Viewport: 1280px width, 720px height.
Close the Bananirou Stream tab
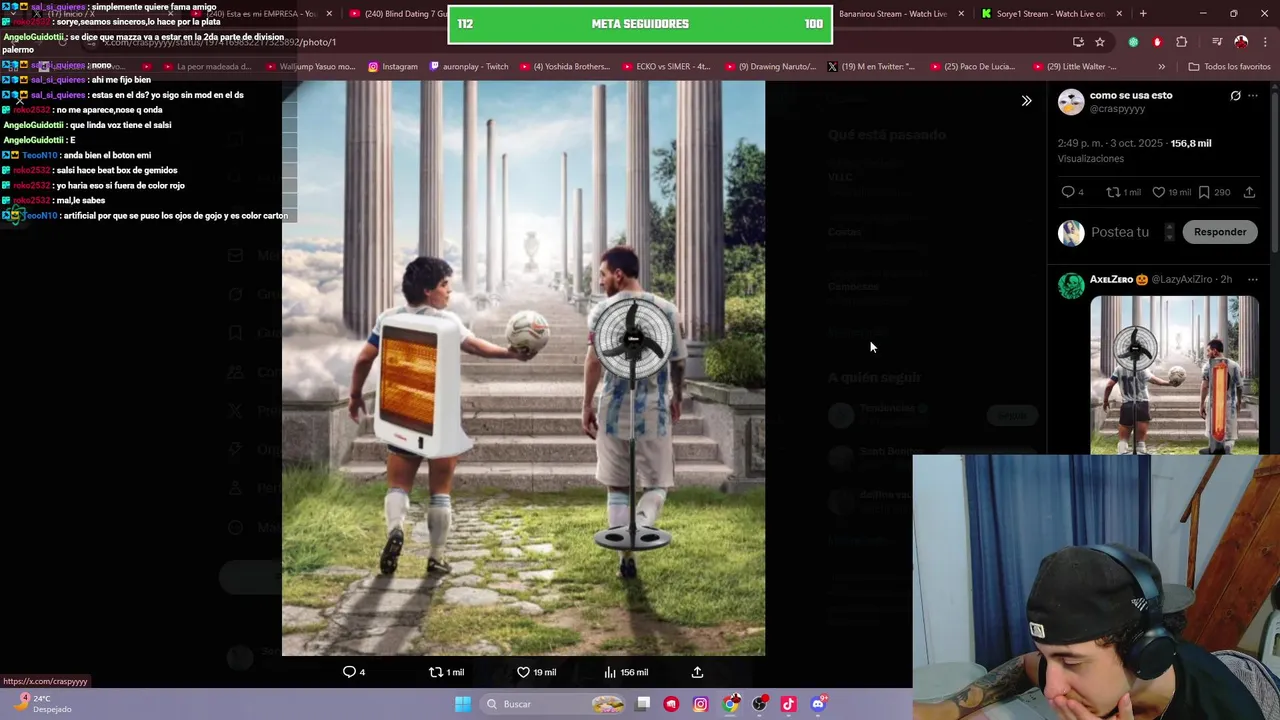[962, 14]
